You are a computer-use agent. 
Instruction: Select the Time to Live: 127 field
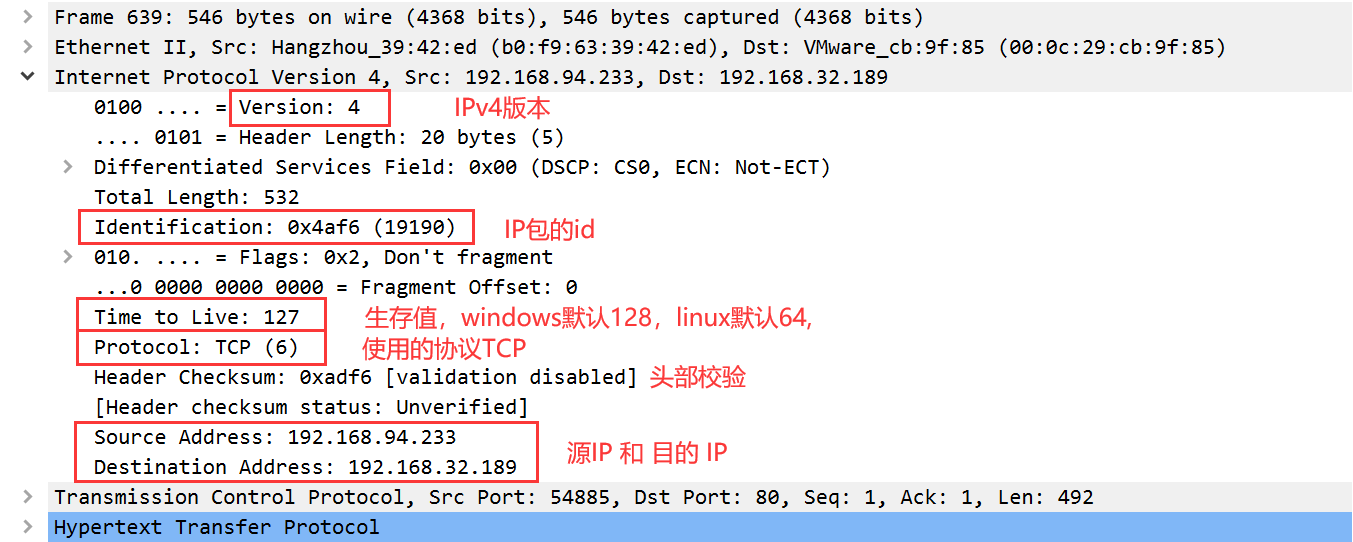pos(196,317)
